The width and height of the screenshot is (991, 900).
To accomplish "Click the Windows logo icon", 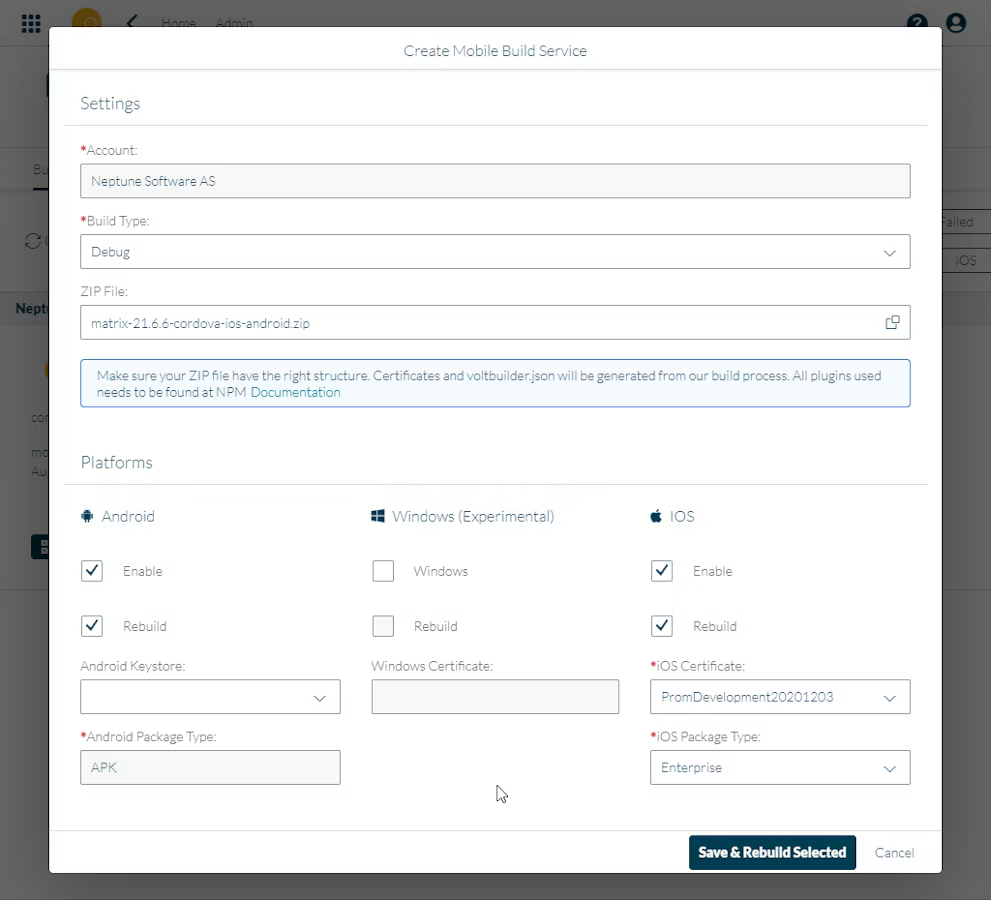I will pyautogui.click(x=378, y=516).
